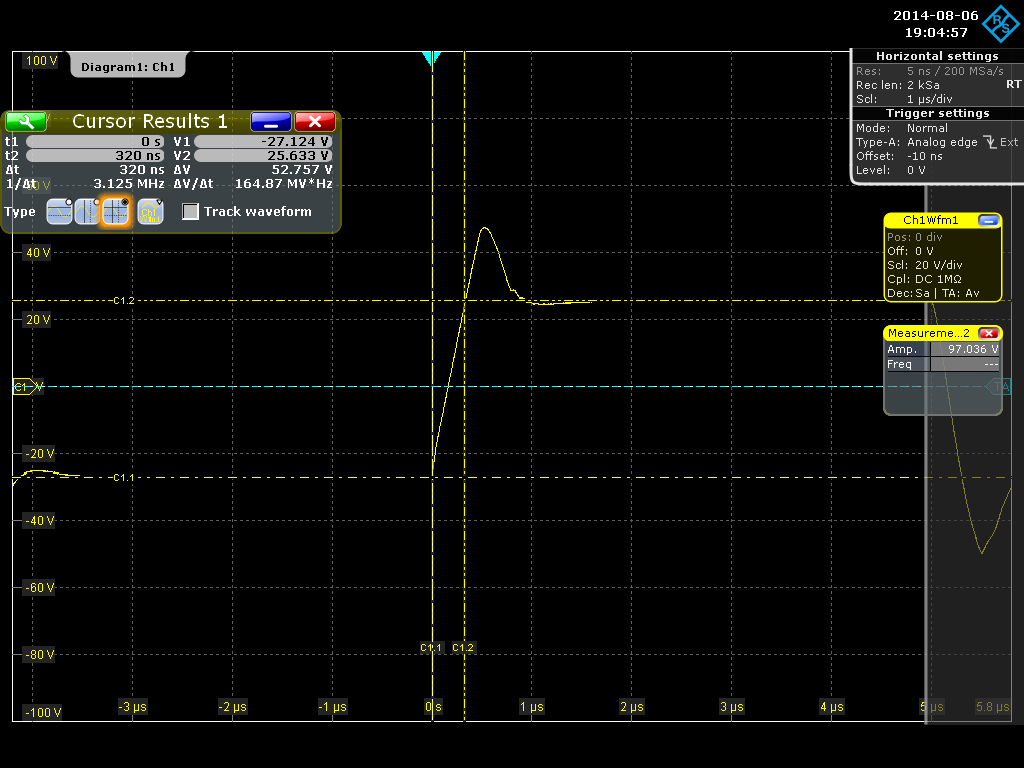1024x768 pixels.
Task: Switch to the Diagram1: Ch1 tab
Action: (128, 67)
